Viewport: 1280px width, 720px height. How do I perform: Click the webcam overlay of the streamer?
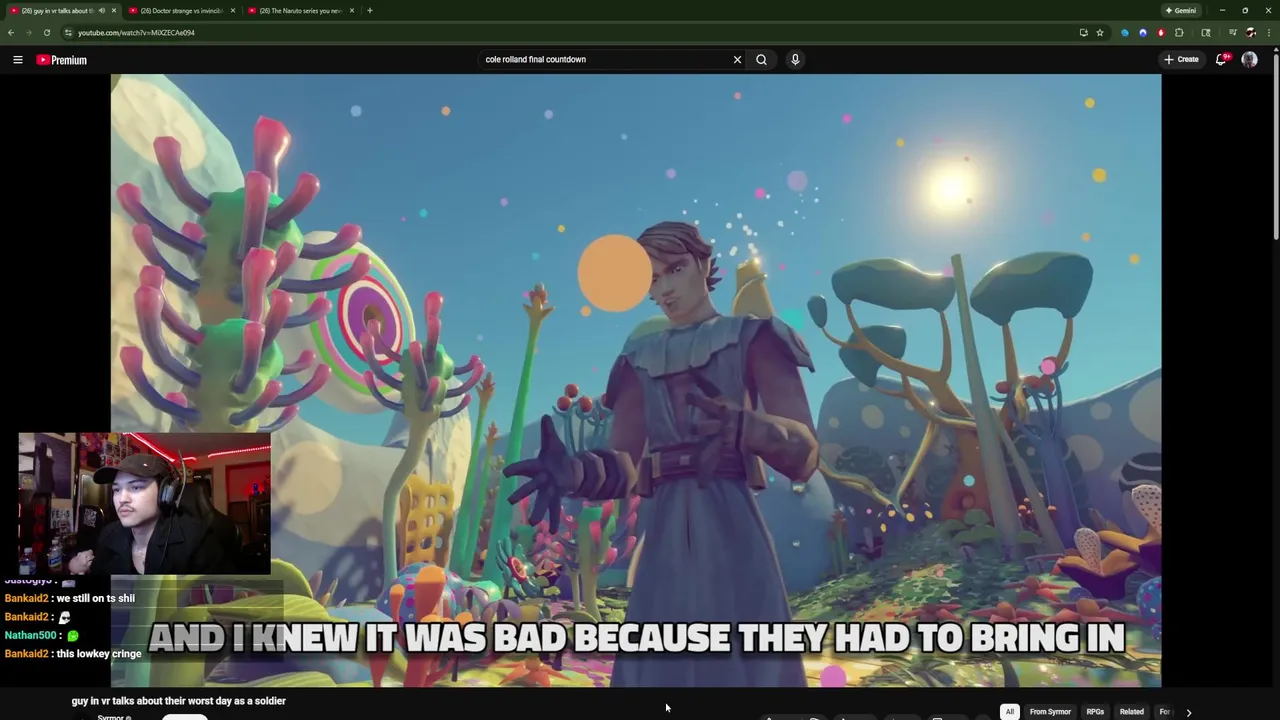144,504
